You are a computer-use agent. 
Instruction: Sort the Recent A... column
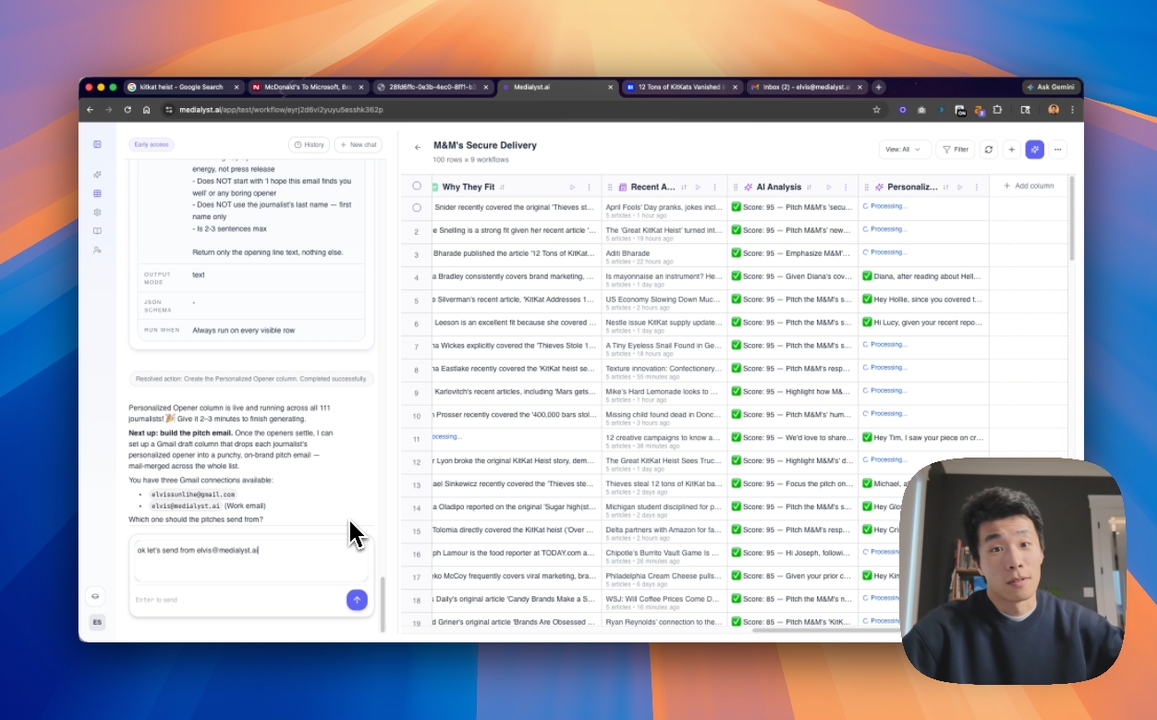click(684, 187)
